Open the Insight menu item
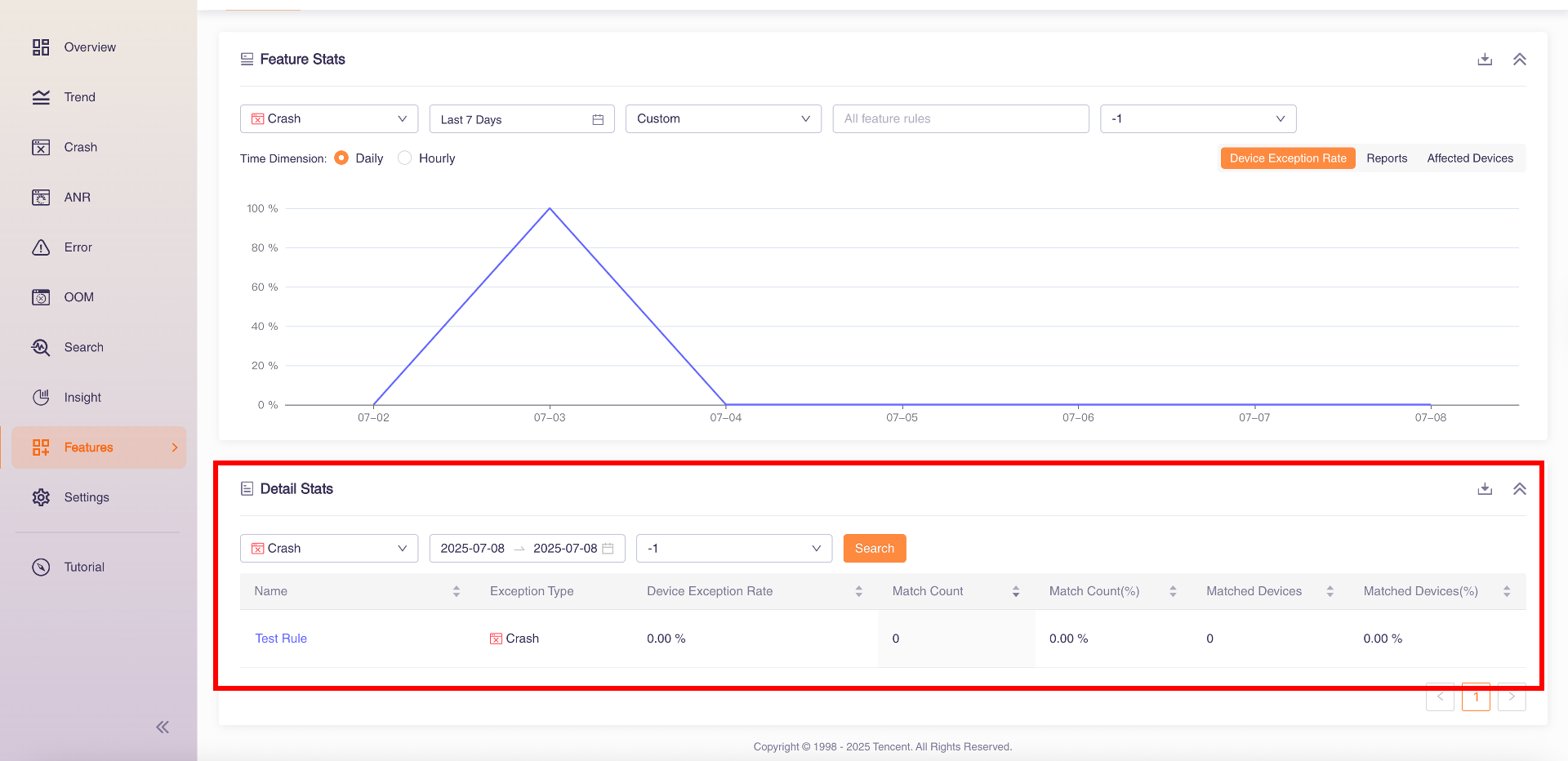Screen dimensions: 1568x761 point(82,398)
